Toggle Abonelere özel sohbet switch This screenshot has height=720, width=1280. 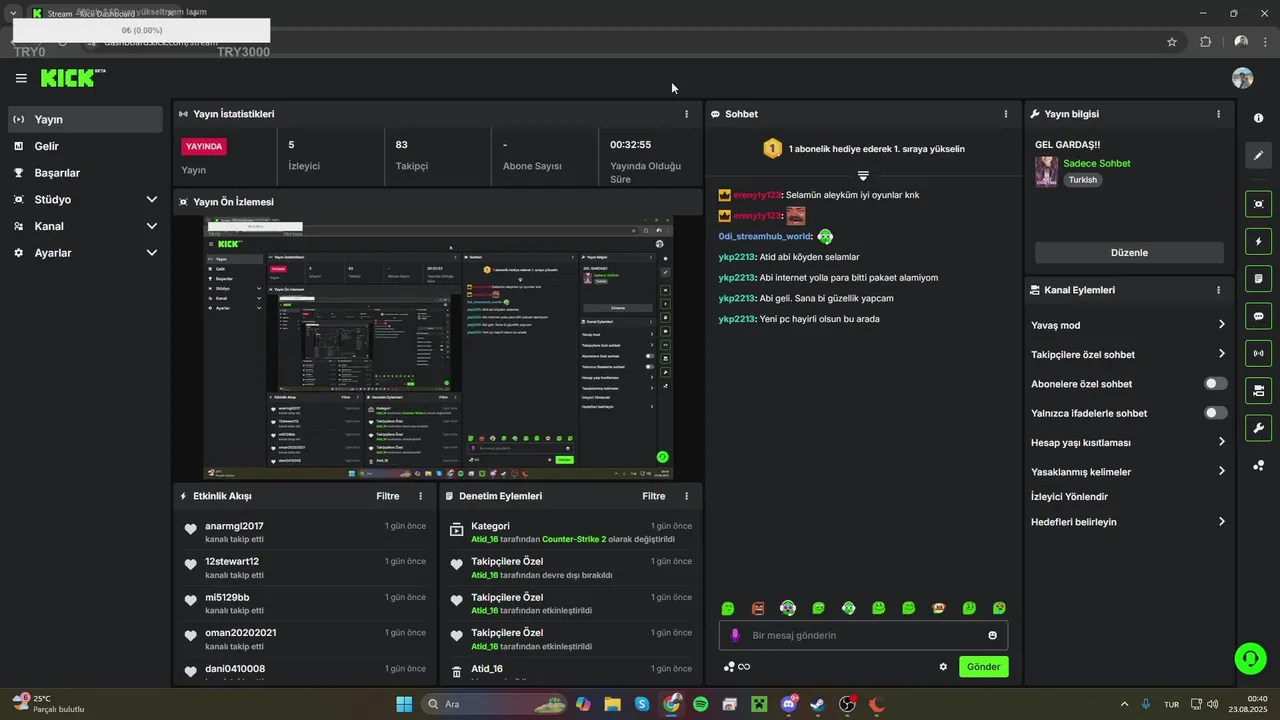(1216, 384)
